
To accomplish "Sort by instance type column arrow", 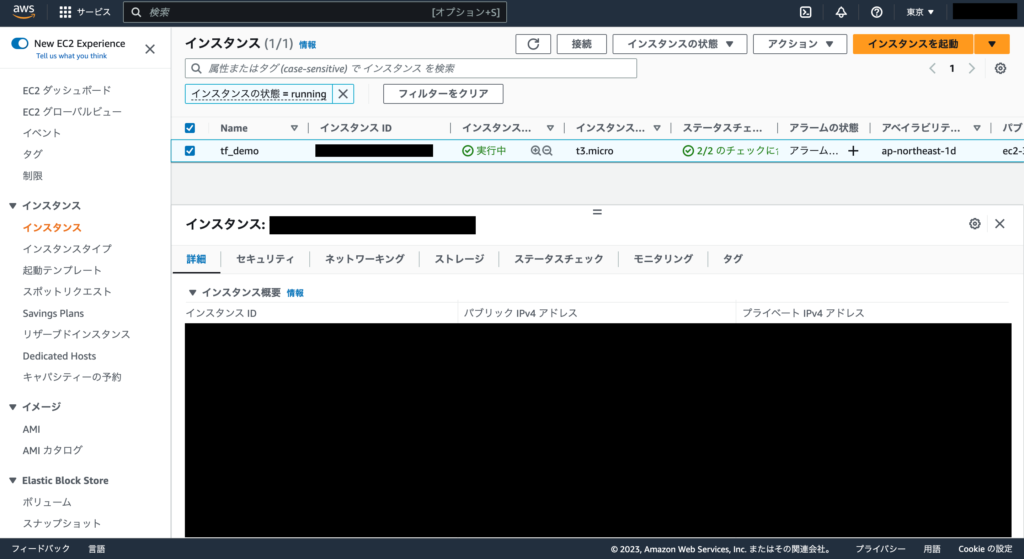I will pyautogui.click(x=657, y=128).
